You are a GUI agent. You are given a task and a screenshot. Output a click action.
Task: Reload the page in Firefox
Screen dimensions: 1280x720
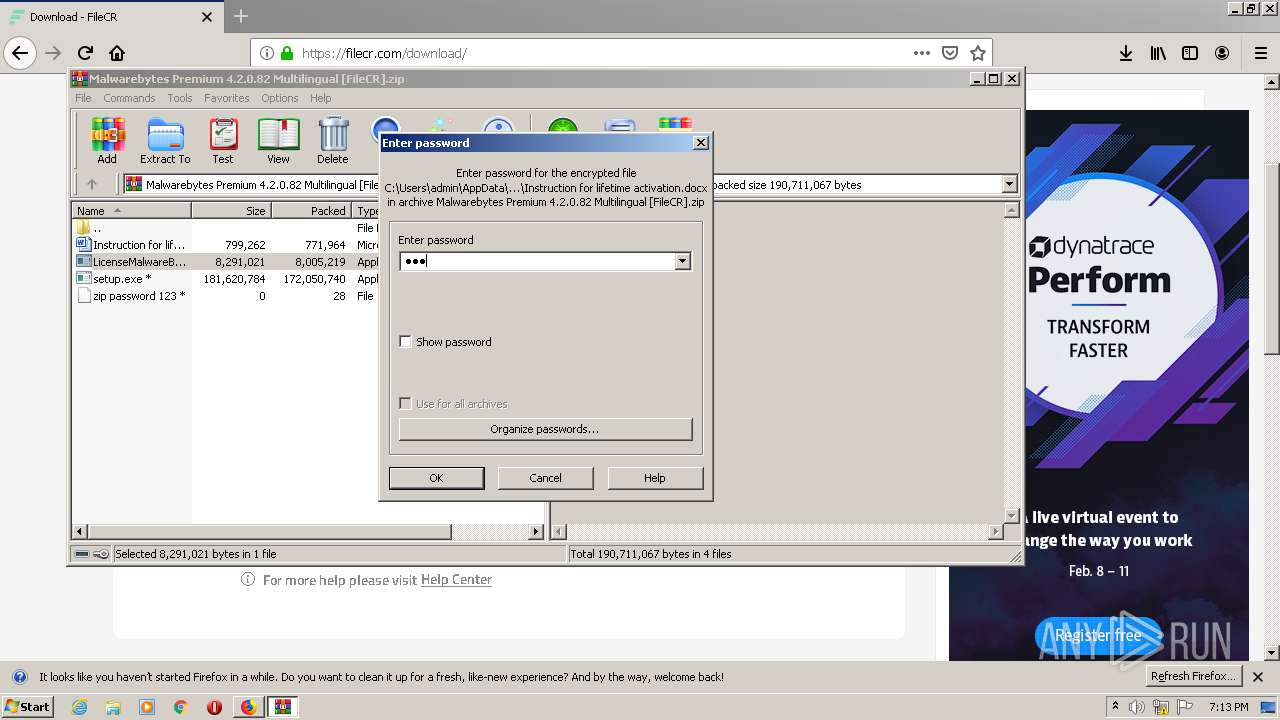click(85, 53)
